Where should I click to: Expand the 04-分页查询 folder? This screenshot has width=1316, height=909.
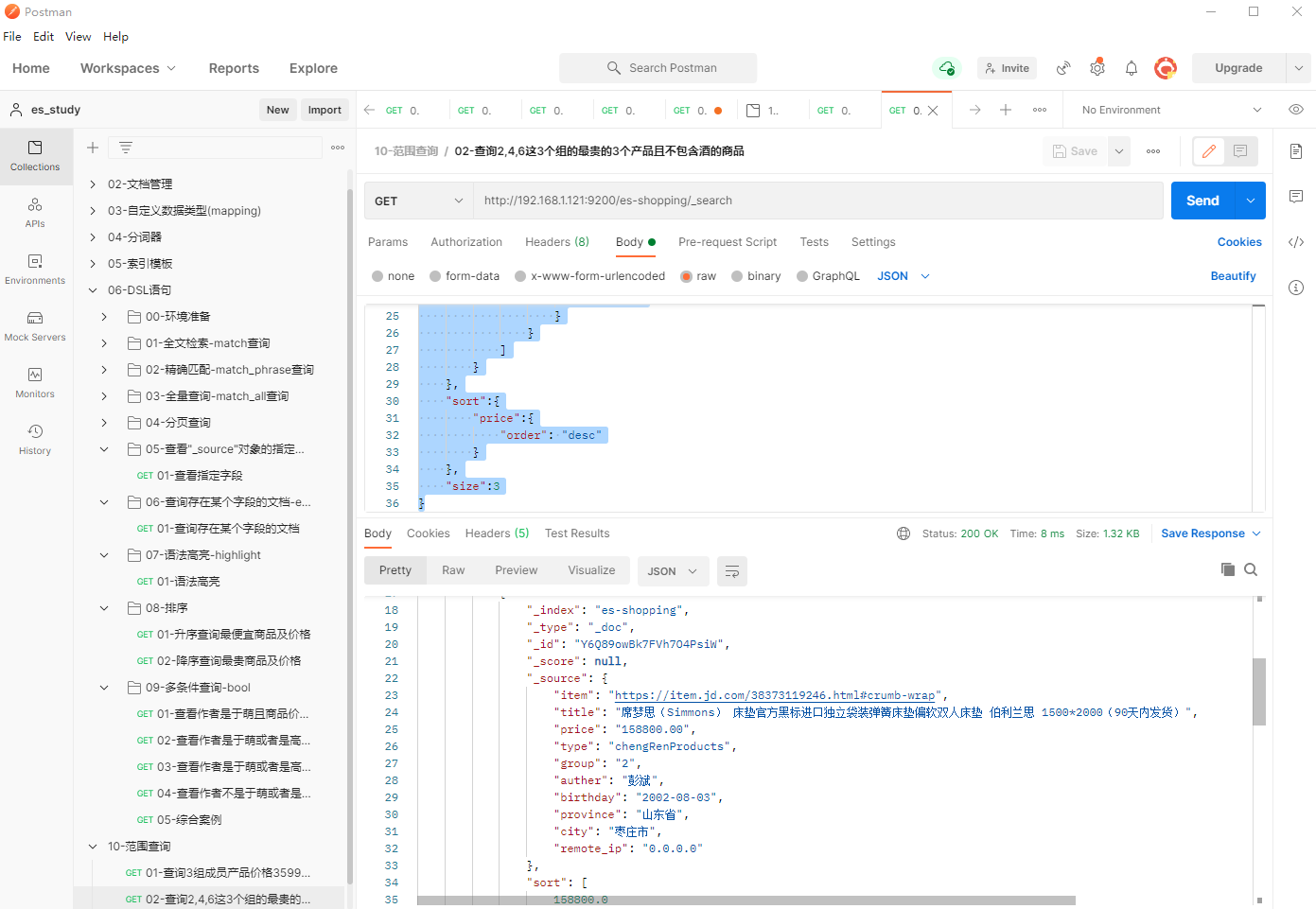pos(104,423)
